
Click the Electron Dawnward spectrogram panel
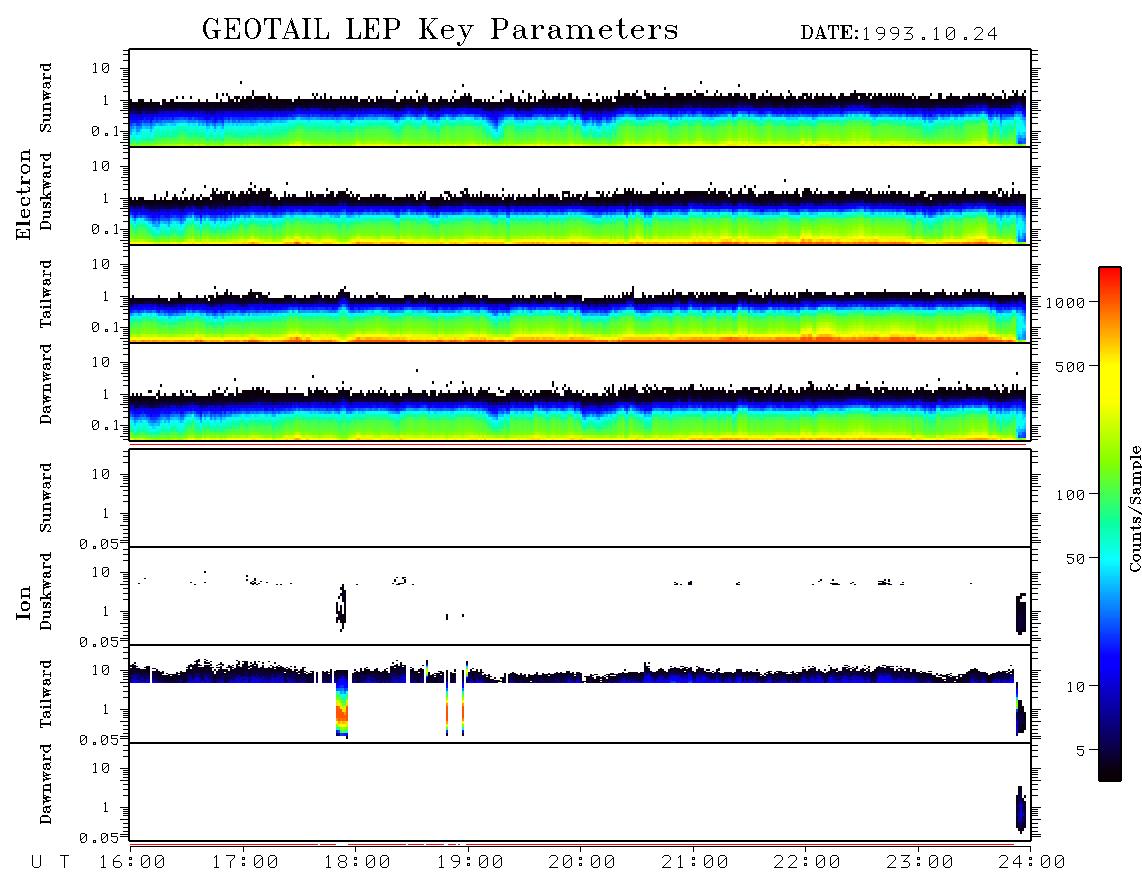[580, 392]
